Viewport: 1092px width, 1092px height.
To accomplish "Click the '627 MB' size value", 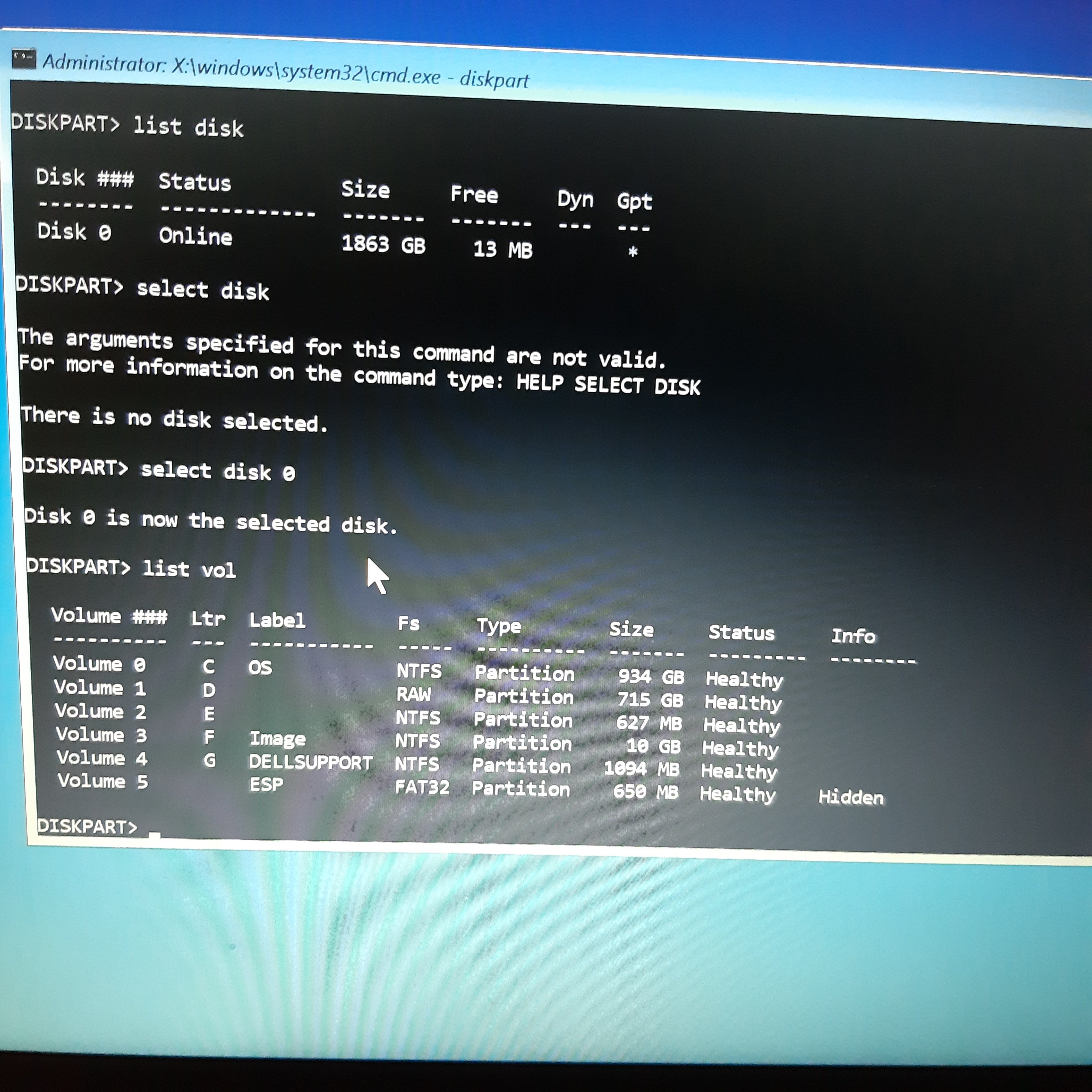I will [649, 723].
